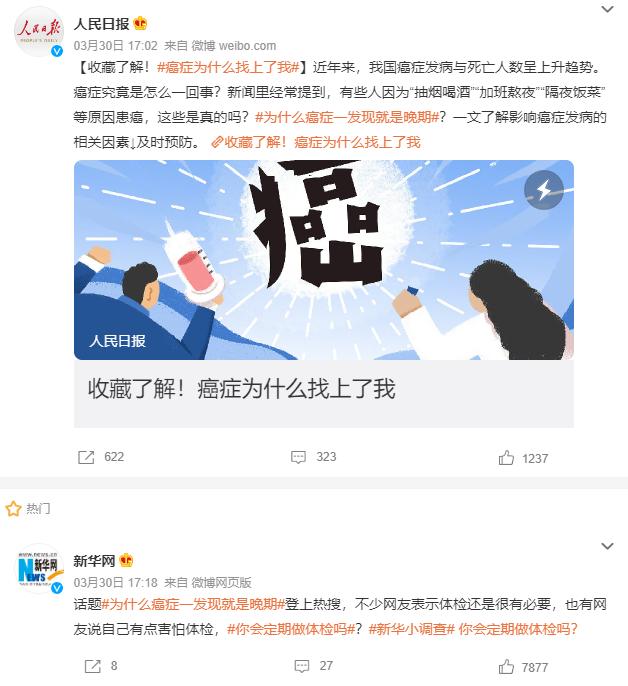Open the weibo.com source link
This screenshot has height=686, width=628.
pos(247,46)
